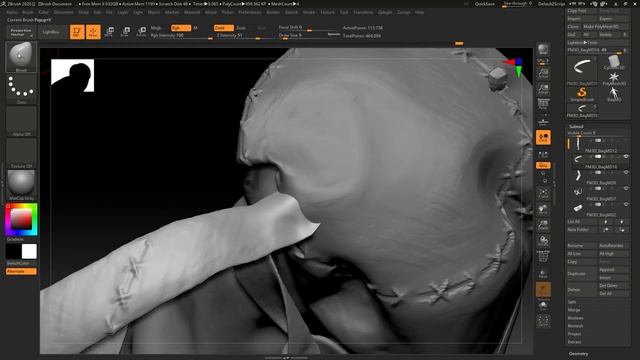Image resolution: width=640 pixels, height=360 pixels.
Task: Toggle the Zadd mode button
Action: tap(224, 28)
